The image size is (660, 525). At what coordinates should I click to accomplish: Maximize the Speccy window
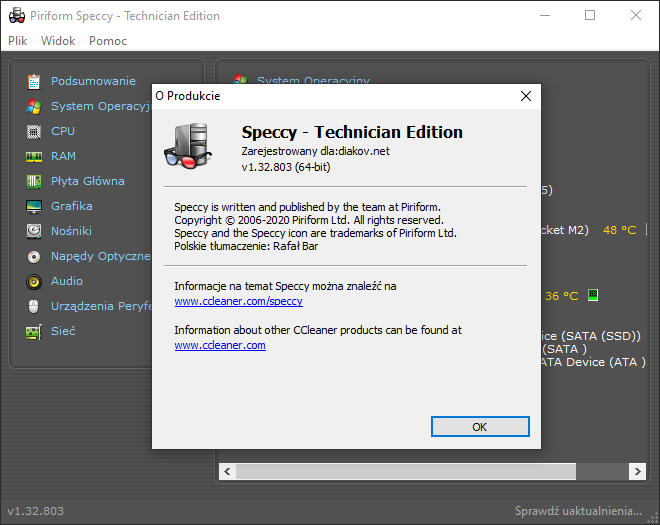(x=590, y=16)
